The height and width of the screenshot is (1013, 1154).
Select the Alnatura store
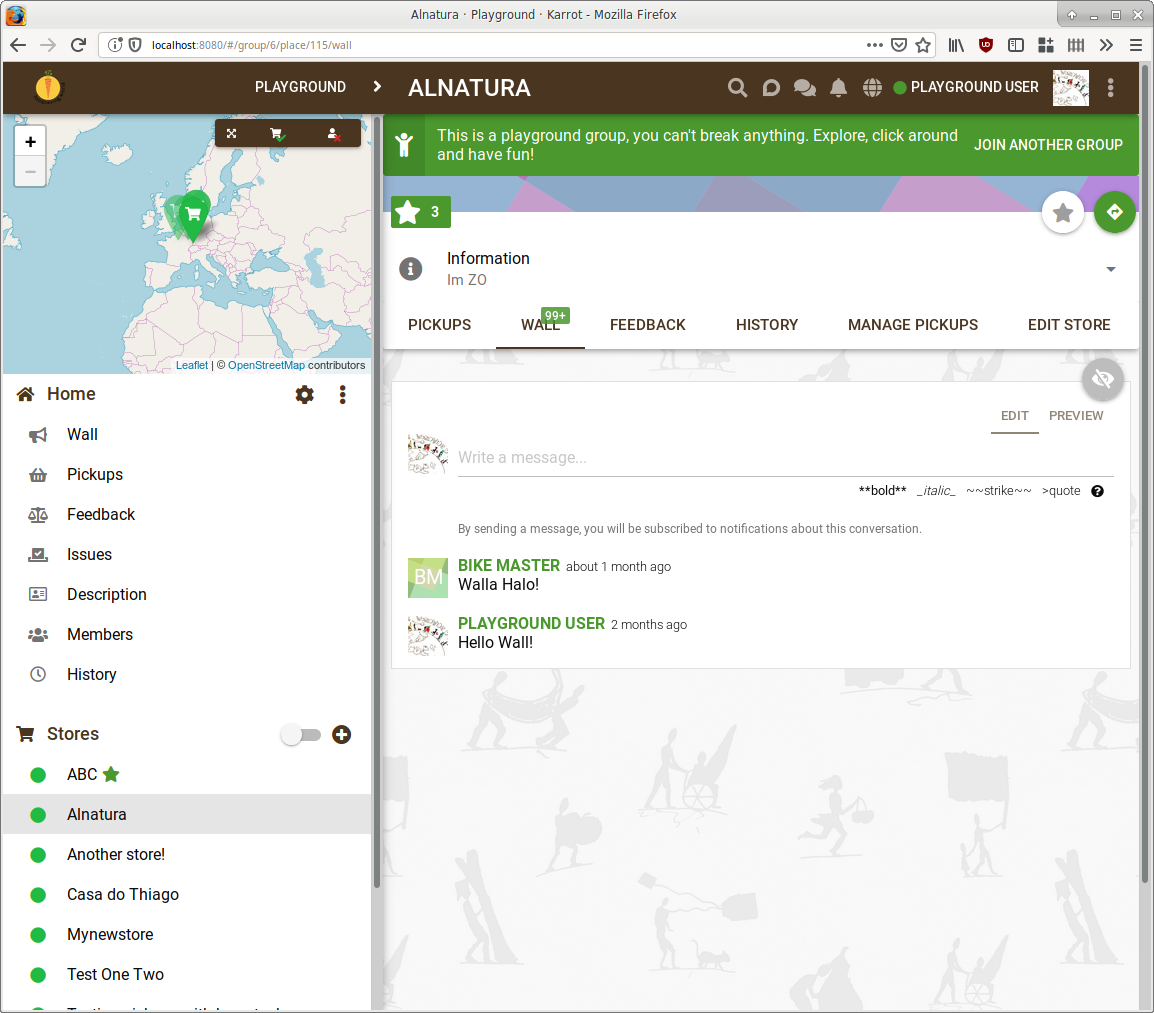pos(187,814)
